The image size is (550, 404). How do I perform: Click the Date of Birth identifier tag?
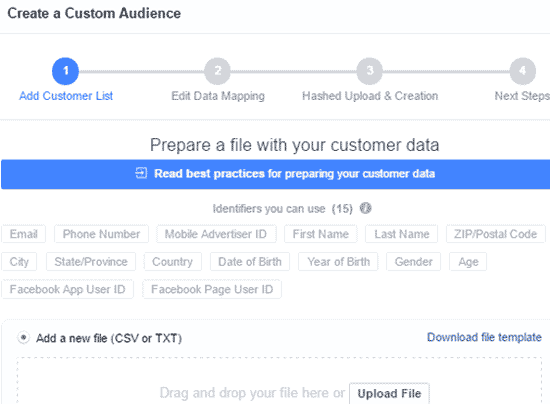pyautogui.click(x=250, y=262)
